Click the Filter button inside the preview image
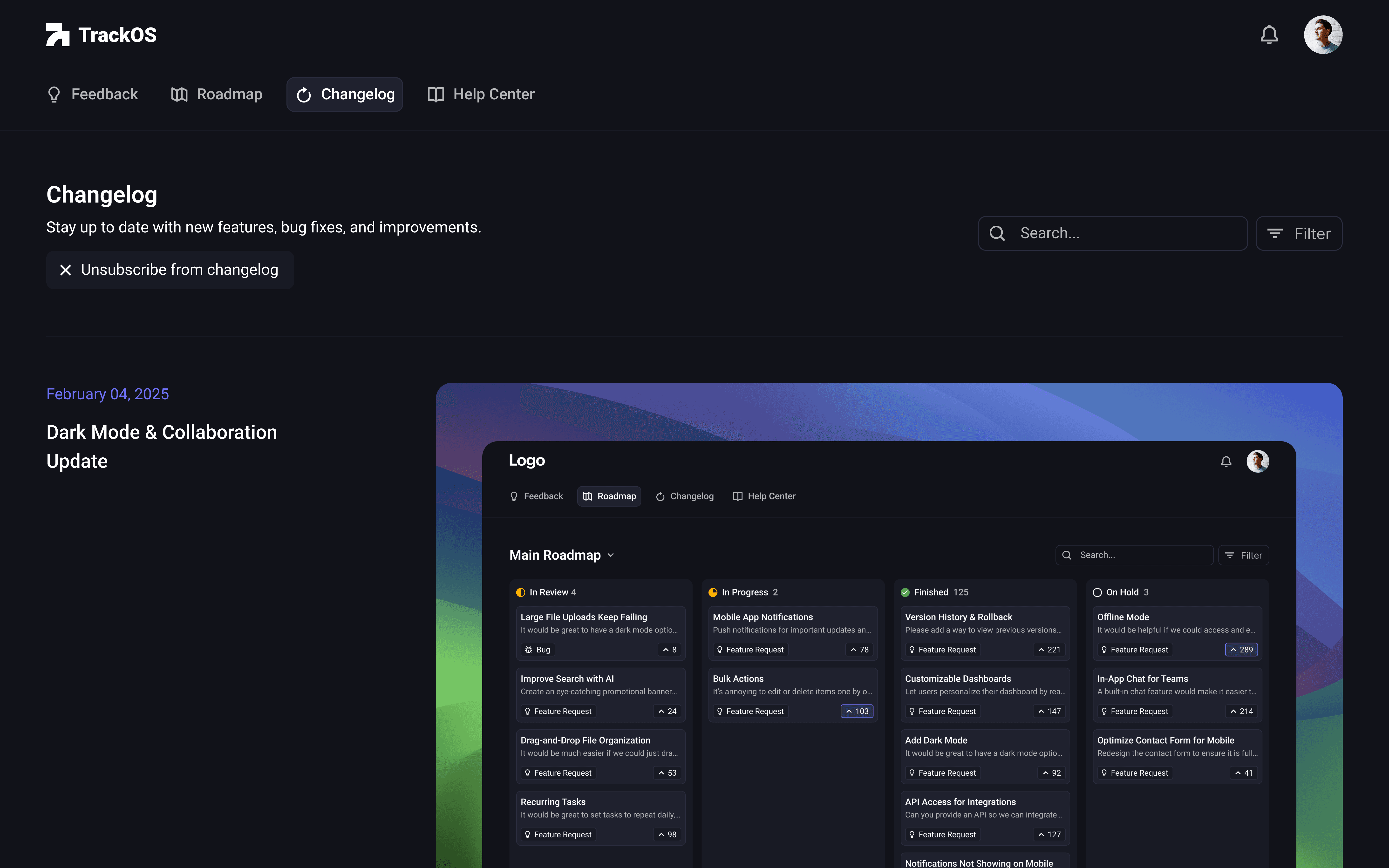Image resolution: width=1389 pixels, height=868 pixels. pyautogui.click(x=1244, y=555)
